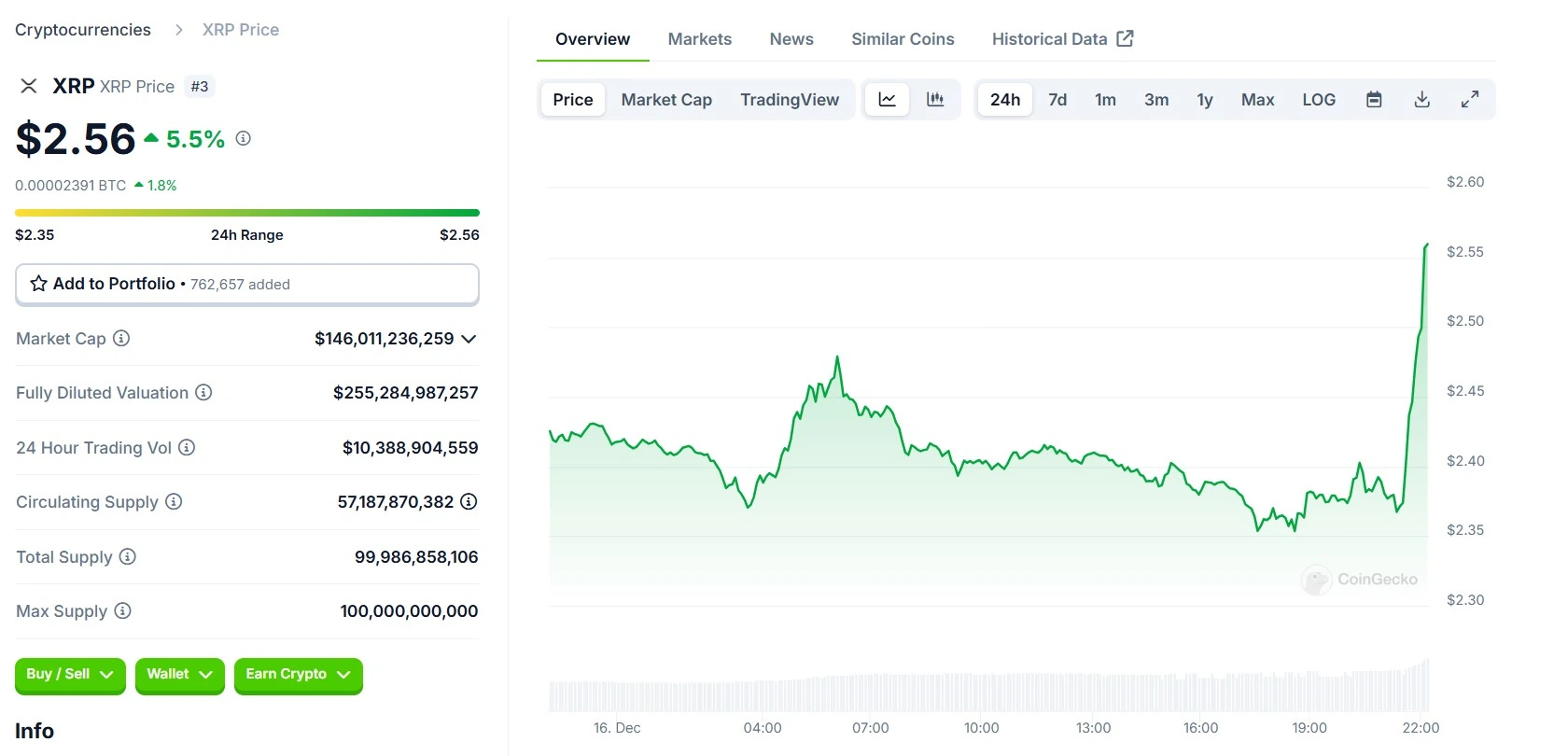Open info tooltip beside 5.5% price change
The height and width of the screenshot is (756, 1568).
tap(244, 138)
